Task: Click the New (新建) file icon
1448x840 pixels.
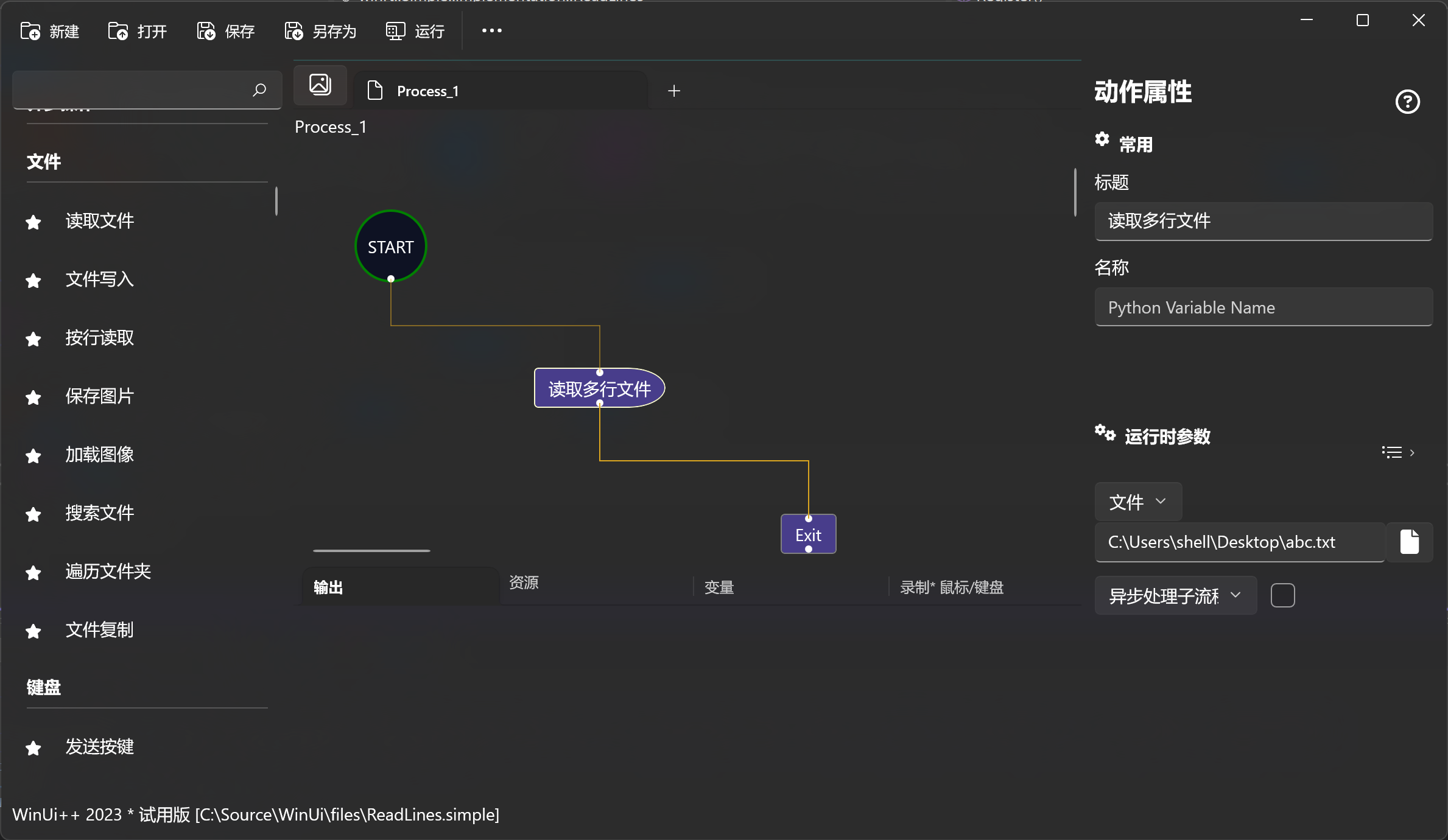Action: pyautogui.click(x=30, y=31)
